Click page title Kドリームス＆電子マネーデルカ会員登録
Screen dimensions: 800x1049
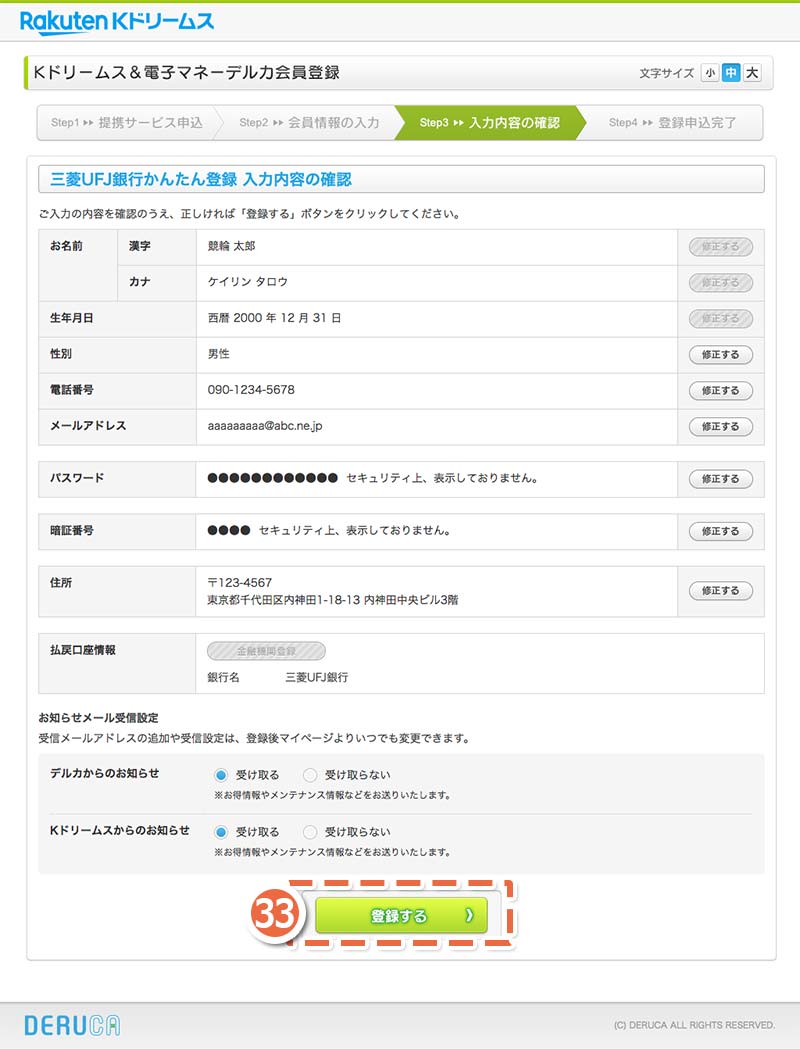coord(187,72)
